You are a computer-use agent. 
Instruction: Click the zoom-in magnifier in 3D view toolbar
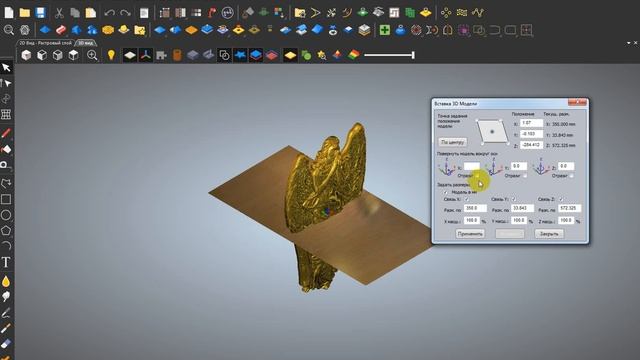92,55
